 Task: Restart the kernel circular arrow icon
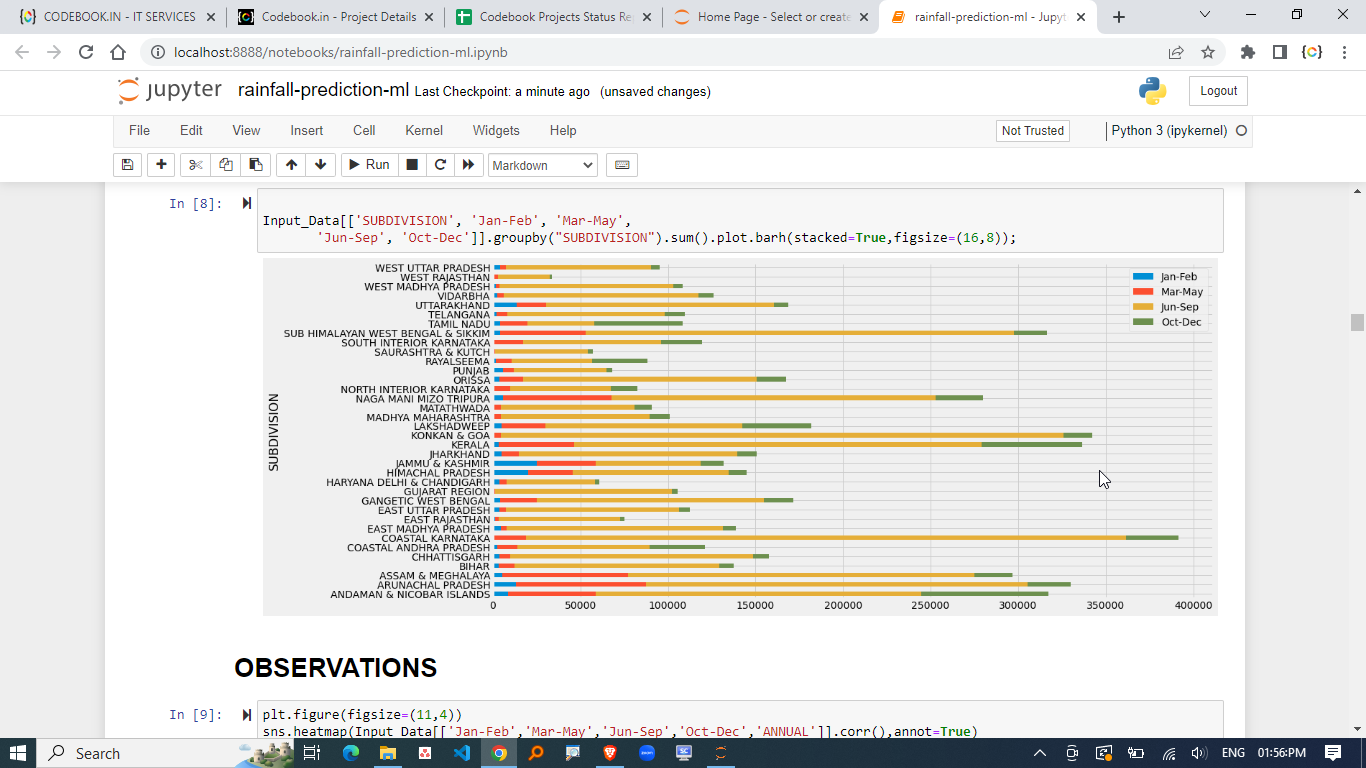click(440, 165)
